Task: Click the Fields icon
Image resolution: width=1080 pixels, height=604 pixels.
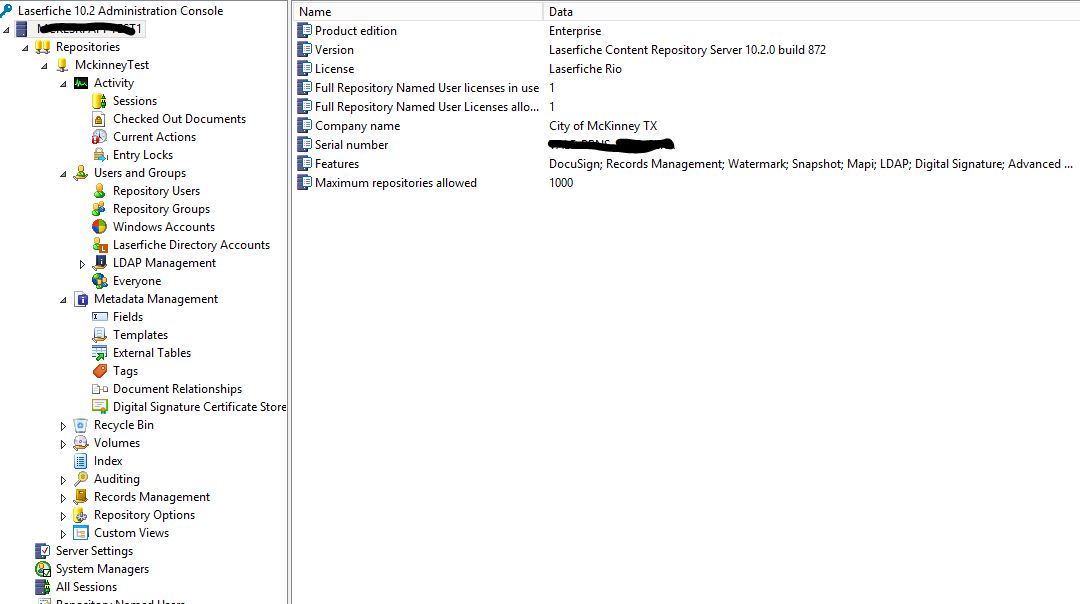Action: pyautogui.click(x=100, y=317)
